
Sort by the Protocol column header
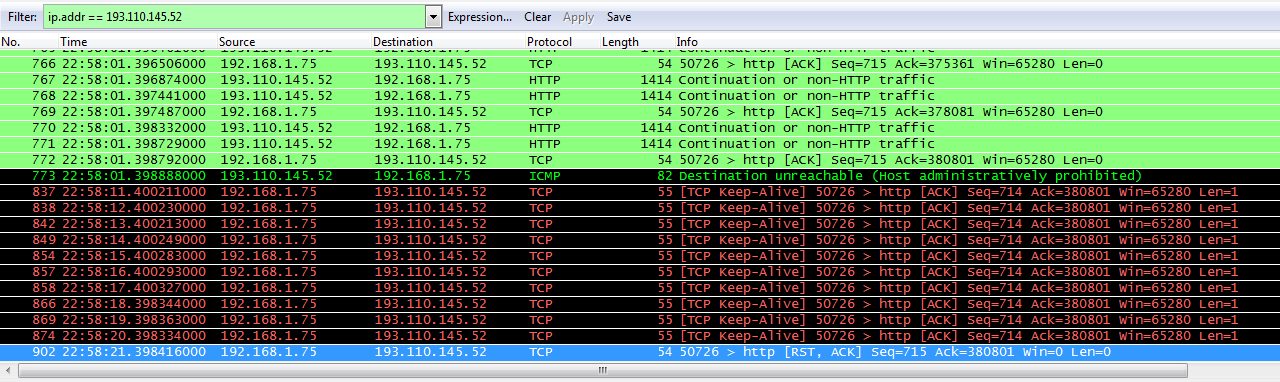pyautogui.click(x=549, y=42)
